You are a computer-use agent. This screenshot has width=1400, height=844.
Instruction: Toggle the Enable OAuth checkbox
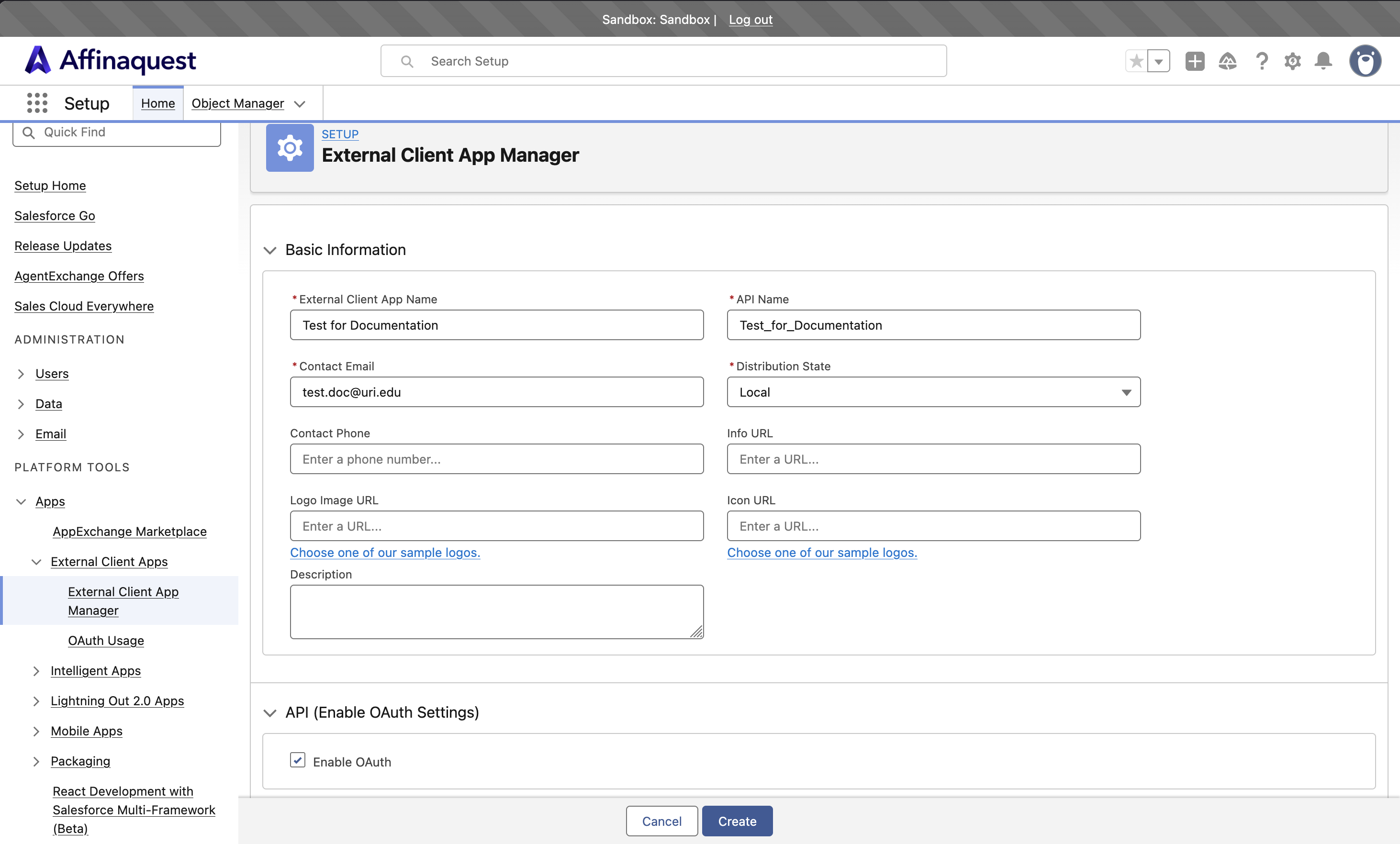pyautogui.click(x=298, y=760)
